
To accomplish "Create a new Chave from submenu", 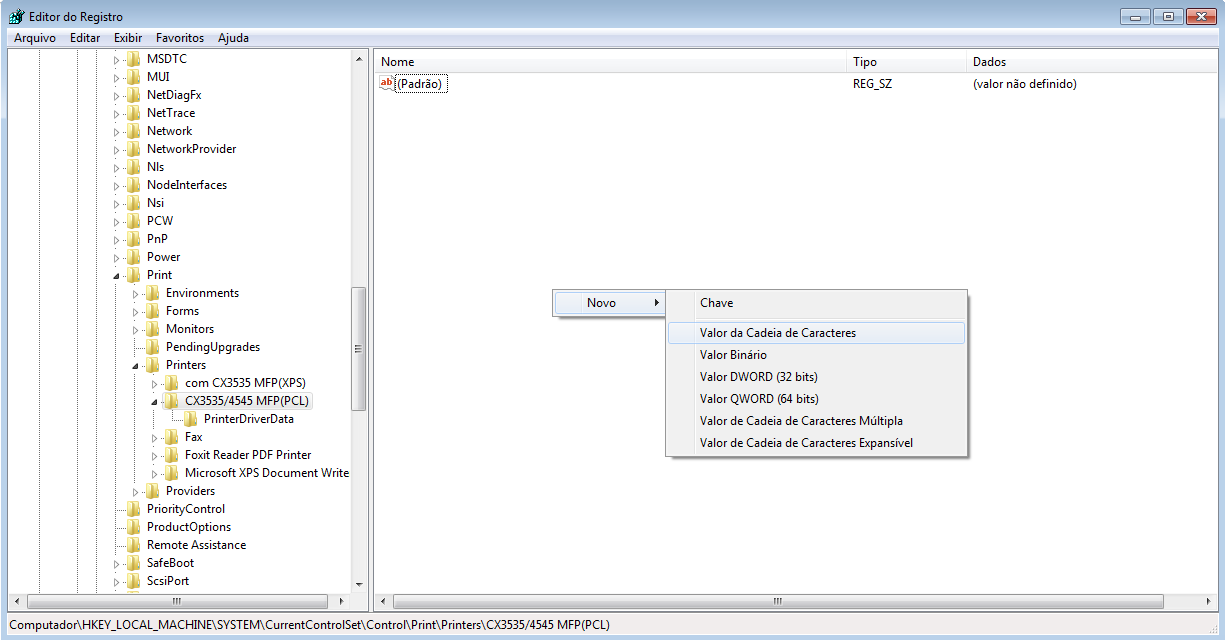I will coord(716,303).
